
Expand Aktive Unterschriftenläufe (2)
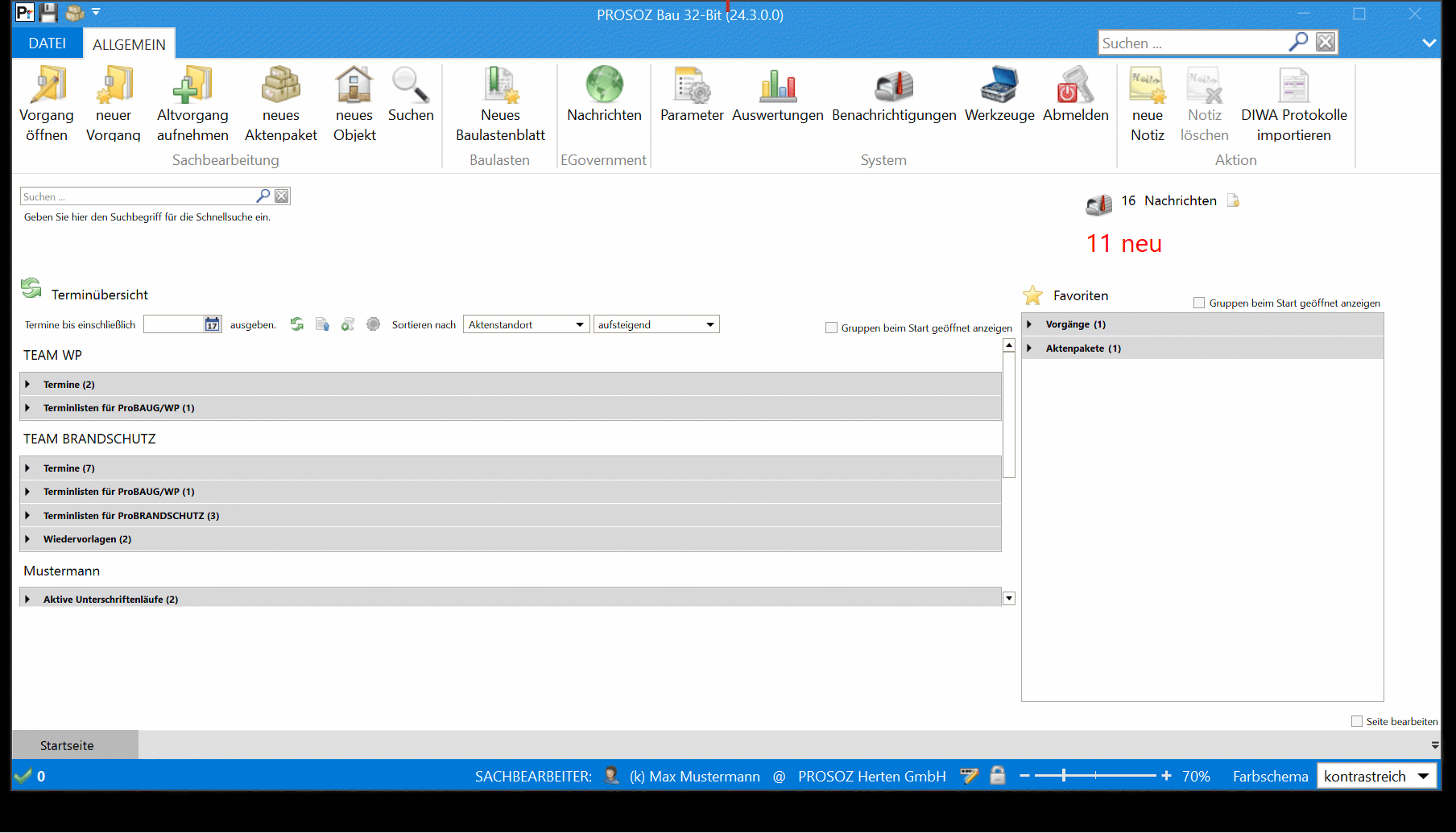coord(27,600)
